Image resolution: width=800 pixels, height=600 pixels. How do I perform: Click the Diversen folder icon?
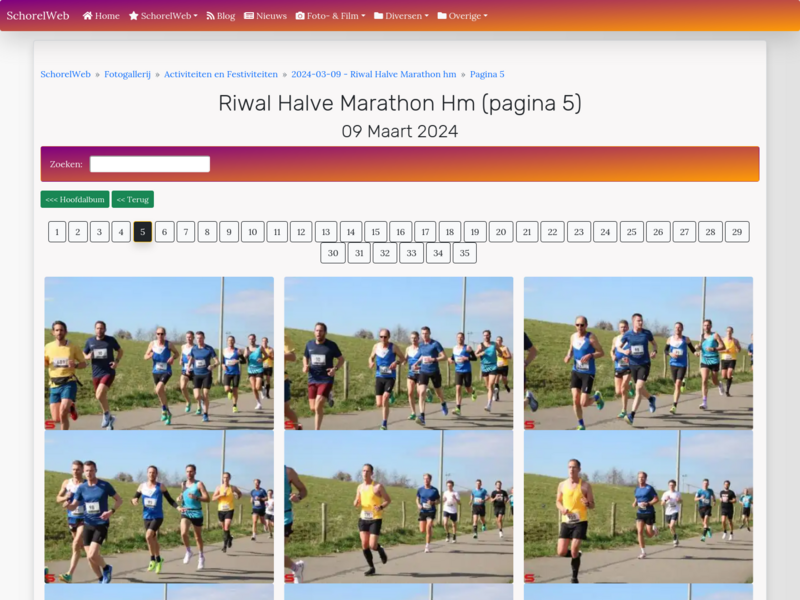pos(379,16)
